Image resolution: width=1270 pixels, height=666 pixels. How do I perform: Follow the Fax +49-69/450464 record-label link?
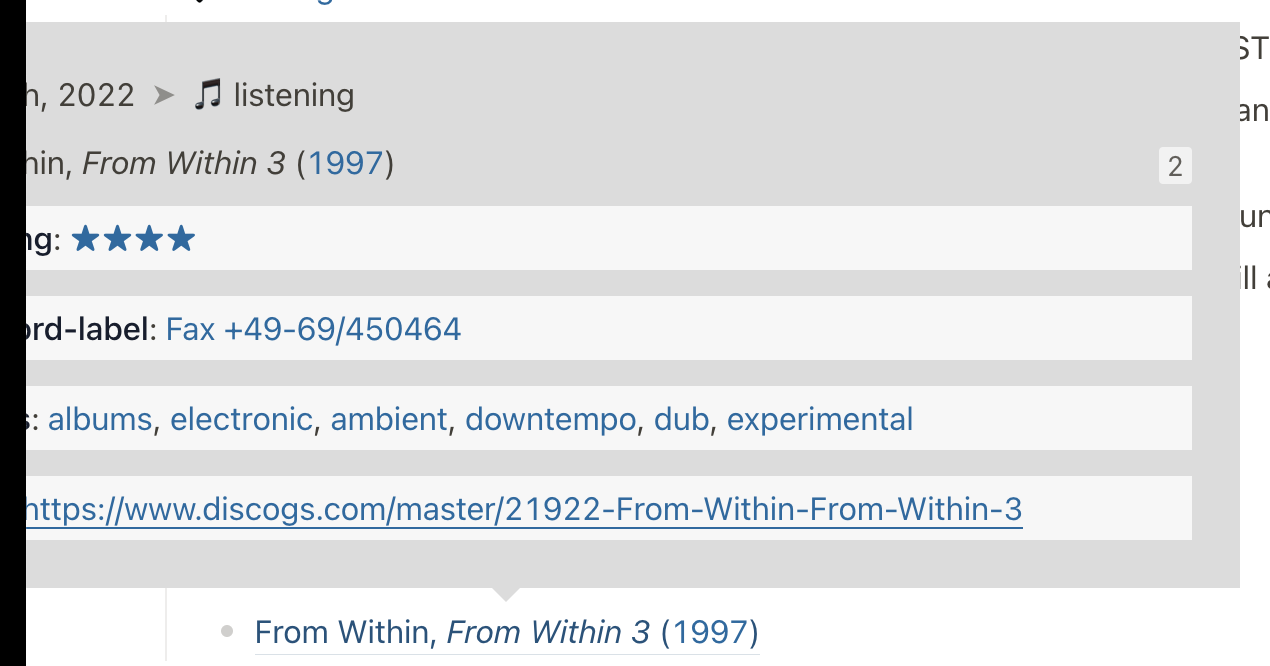[312, 328]
